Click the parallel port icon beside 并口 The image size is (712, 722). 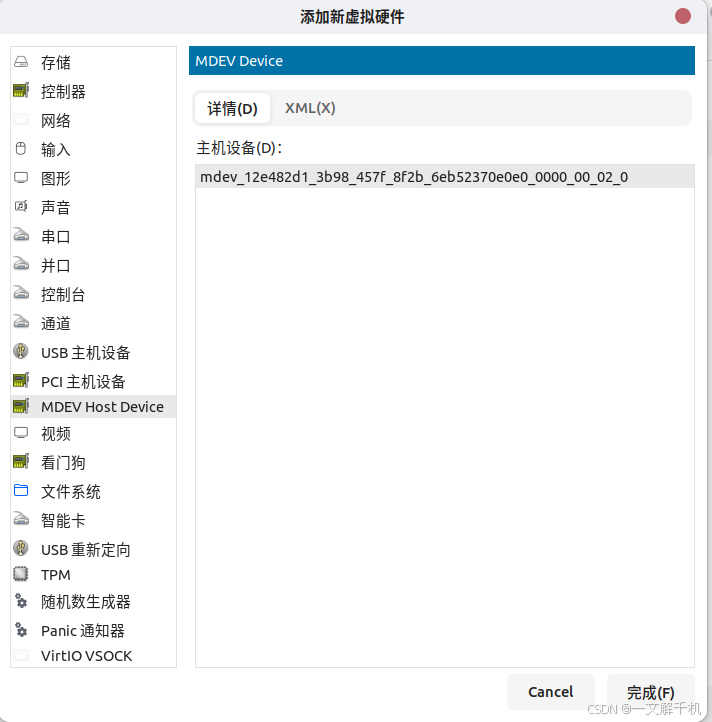tap(21, 264)
